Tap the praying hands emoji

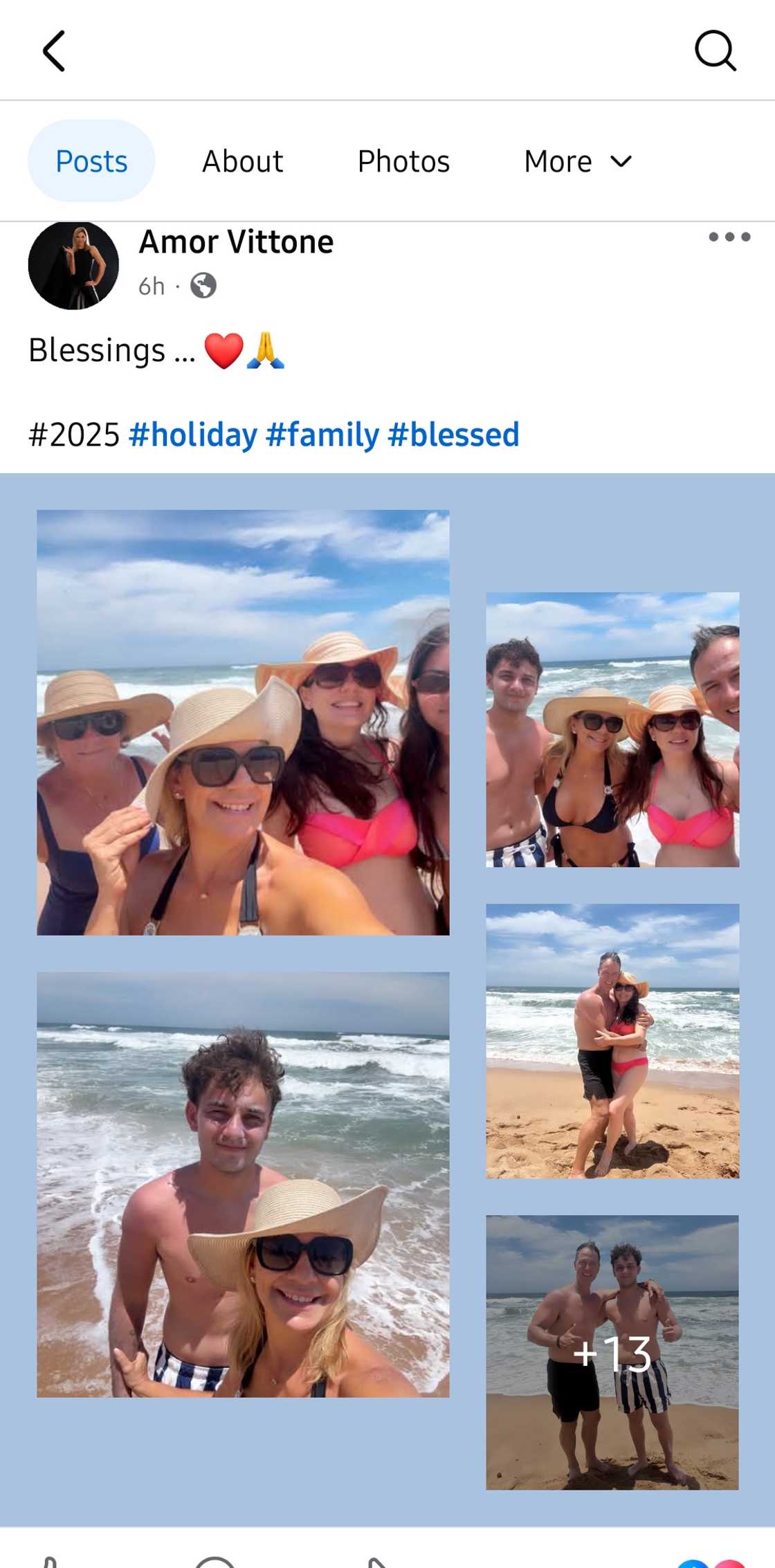(266, 350)
